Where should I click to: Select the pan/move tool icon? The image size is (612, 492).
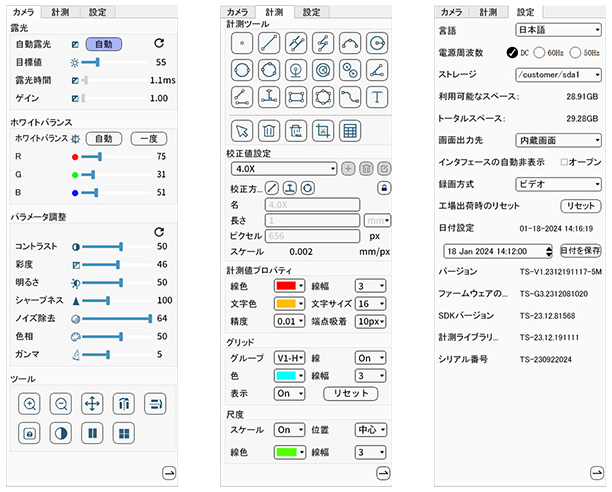tap(92, 404)
